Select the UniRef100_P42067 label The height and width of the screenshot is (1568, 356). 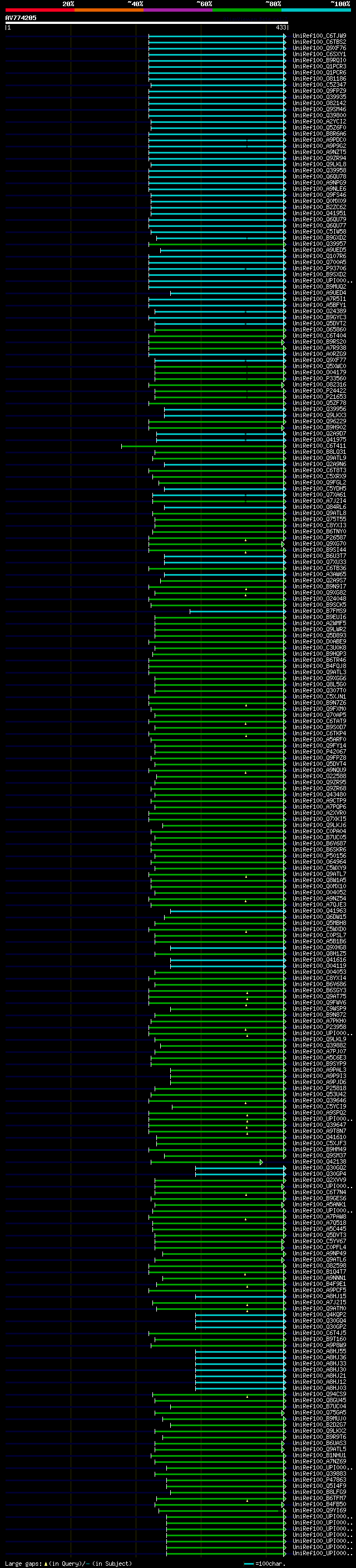(x=319, y=752)
